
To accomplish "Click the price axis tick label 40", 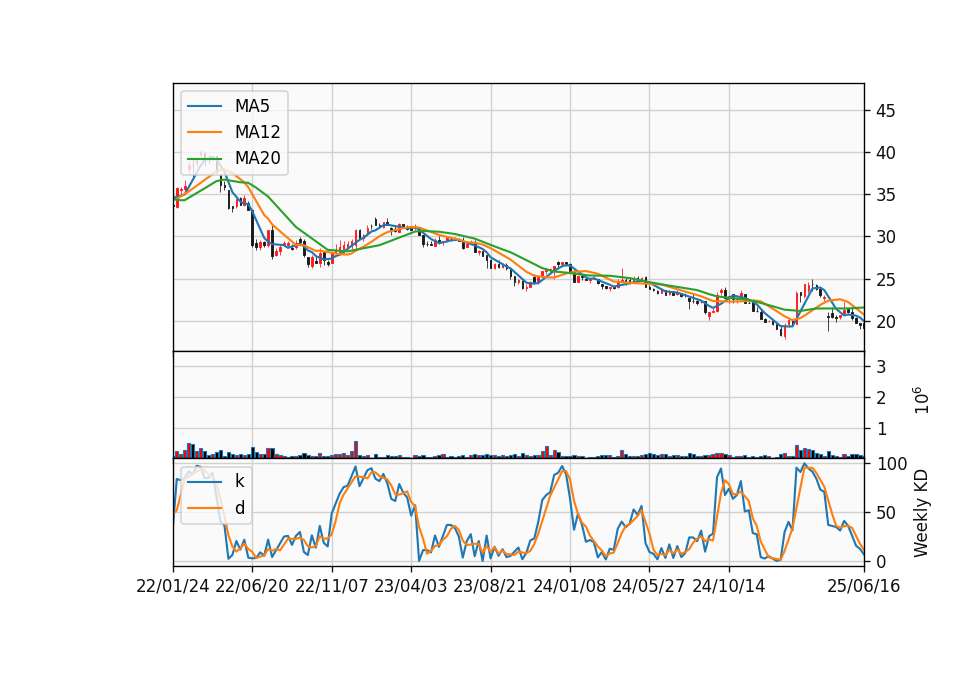I will click(885, 153).
